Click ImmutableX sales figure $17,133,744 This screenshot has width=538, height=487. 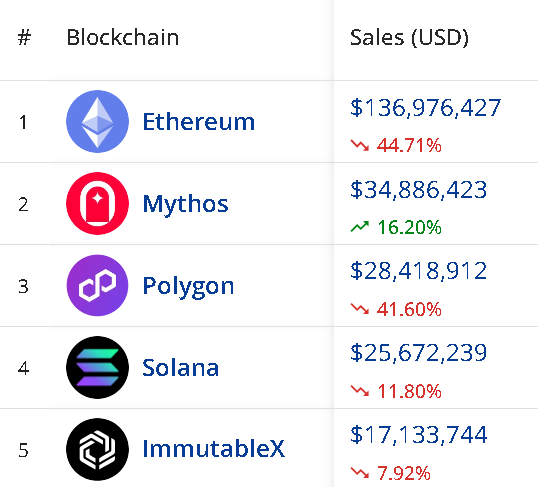(x=418, y=435)
